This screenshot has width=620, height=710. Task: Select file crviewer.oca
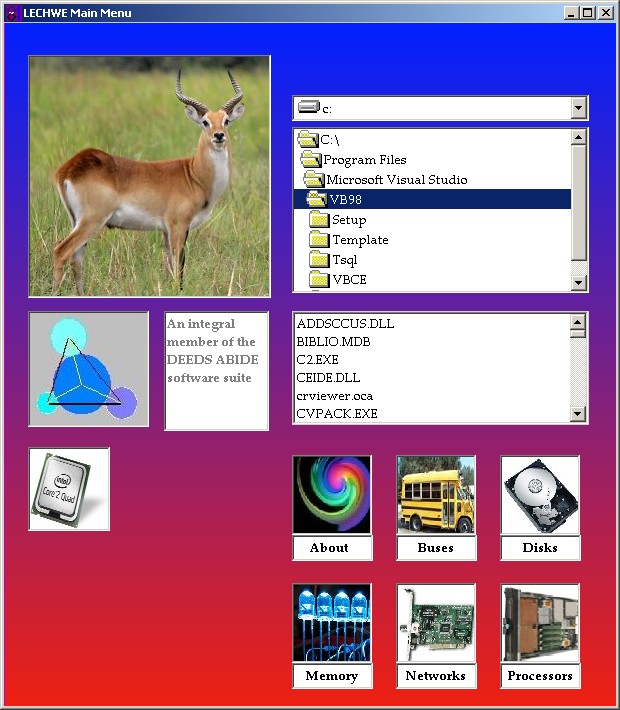pyautogui.click(x=335, y=396)
